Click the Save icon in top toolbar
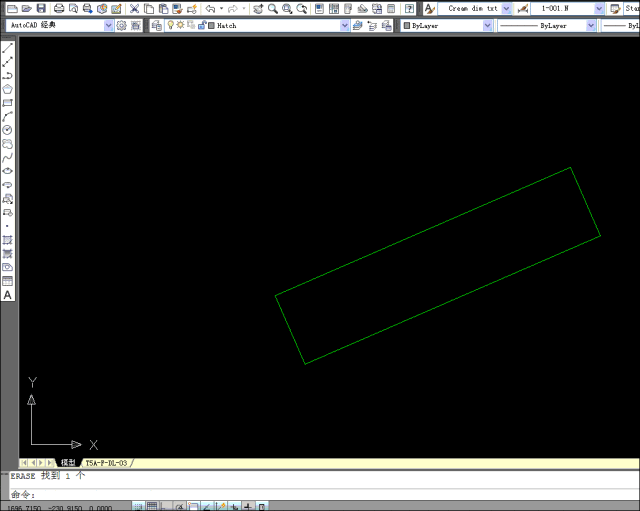The image size is (640, 511). pos(41,8)
